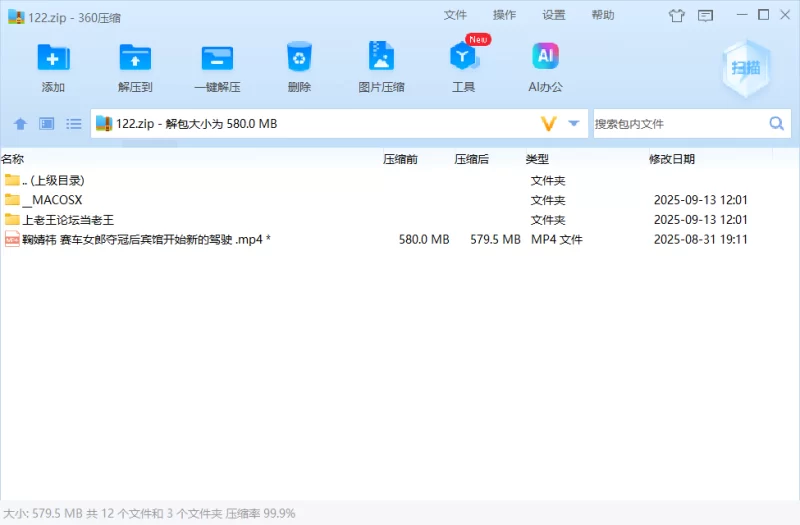Minimize the 360压缩 window
The height and width of the screenshot is (525, 800).
point(742,15)
